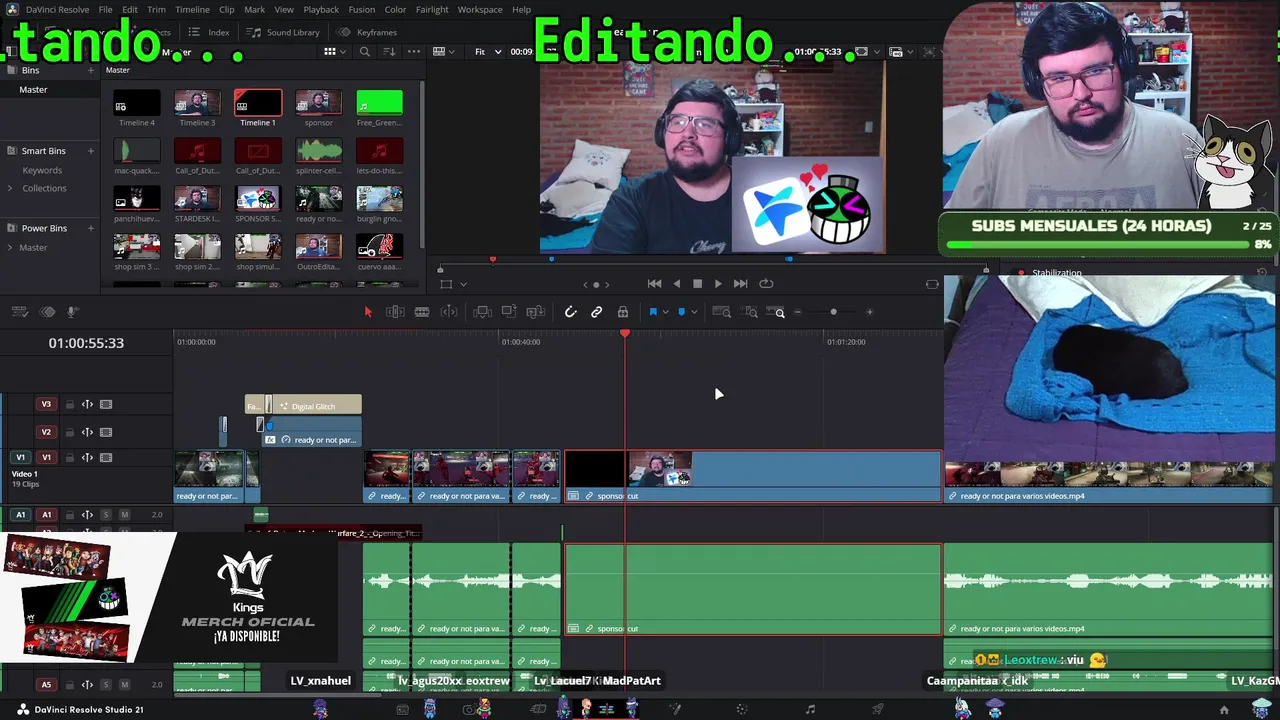Open the Index panel

click(209, 32)
